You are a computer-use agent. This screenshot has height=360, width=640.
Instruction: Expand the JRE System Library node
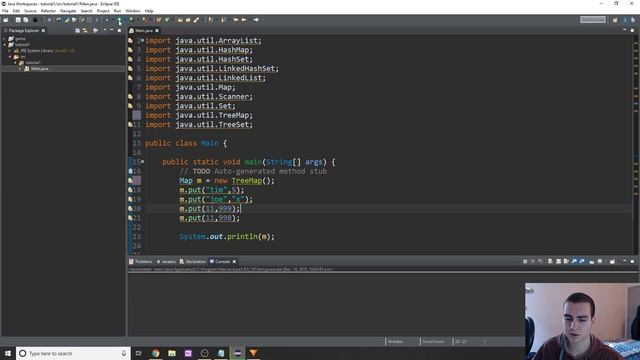[x=10, y=51]
